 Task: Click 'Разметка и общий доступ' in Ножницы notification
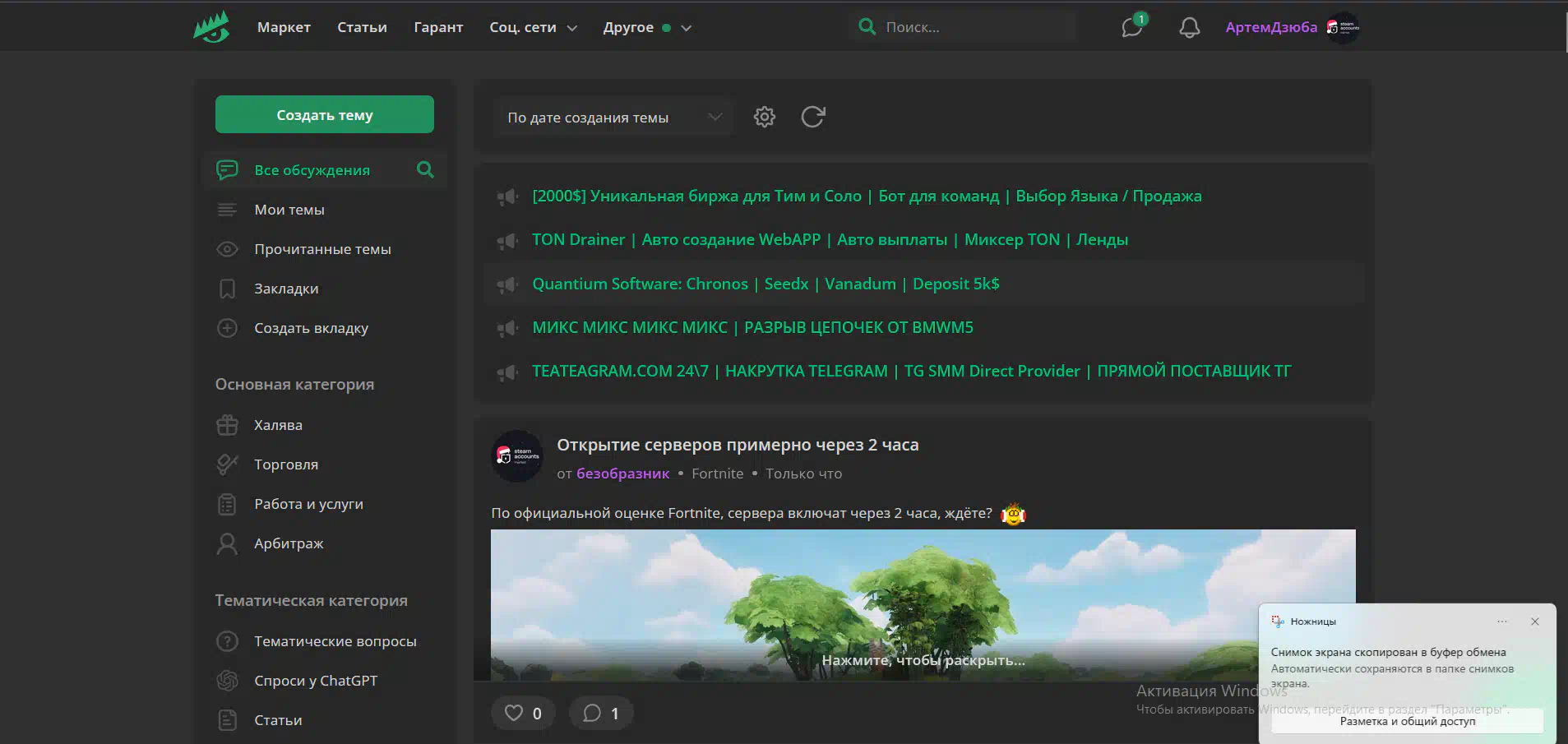click(x=1407, y=721)
